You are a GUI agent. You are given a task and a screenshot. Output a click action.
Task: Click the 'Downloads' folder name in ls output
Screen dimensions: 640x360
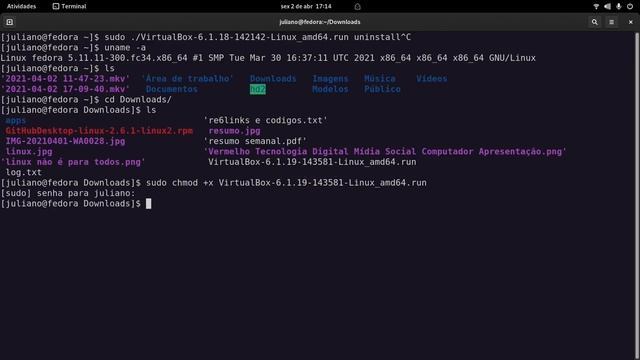(273, 78)
